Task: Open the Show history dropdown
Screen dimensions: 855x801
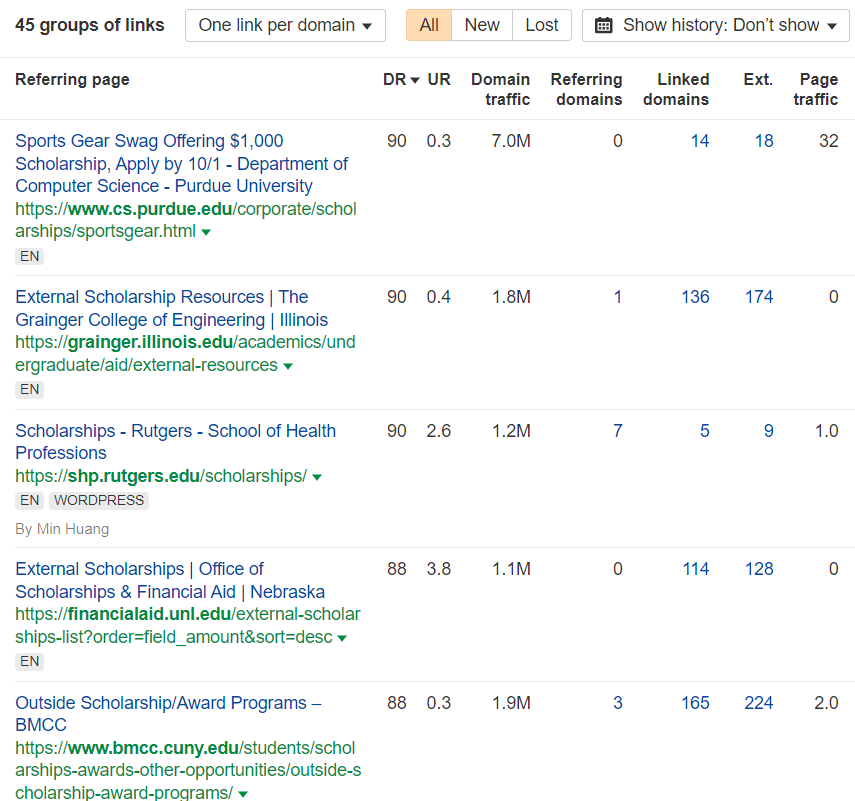Action: 715,25
